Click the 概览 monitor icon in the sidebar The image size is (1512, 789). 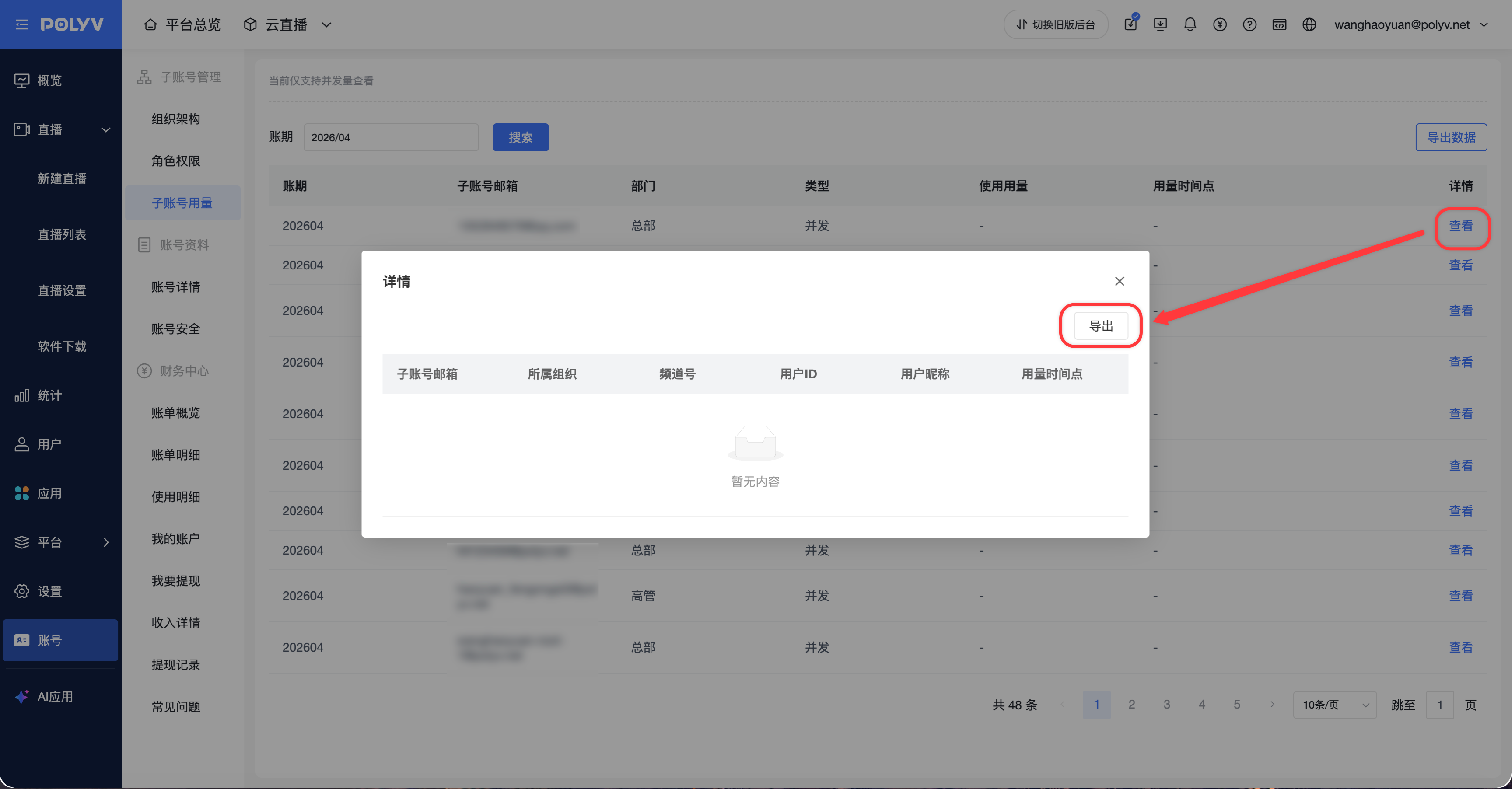(22, 80)
